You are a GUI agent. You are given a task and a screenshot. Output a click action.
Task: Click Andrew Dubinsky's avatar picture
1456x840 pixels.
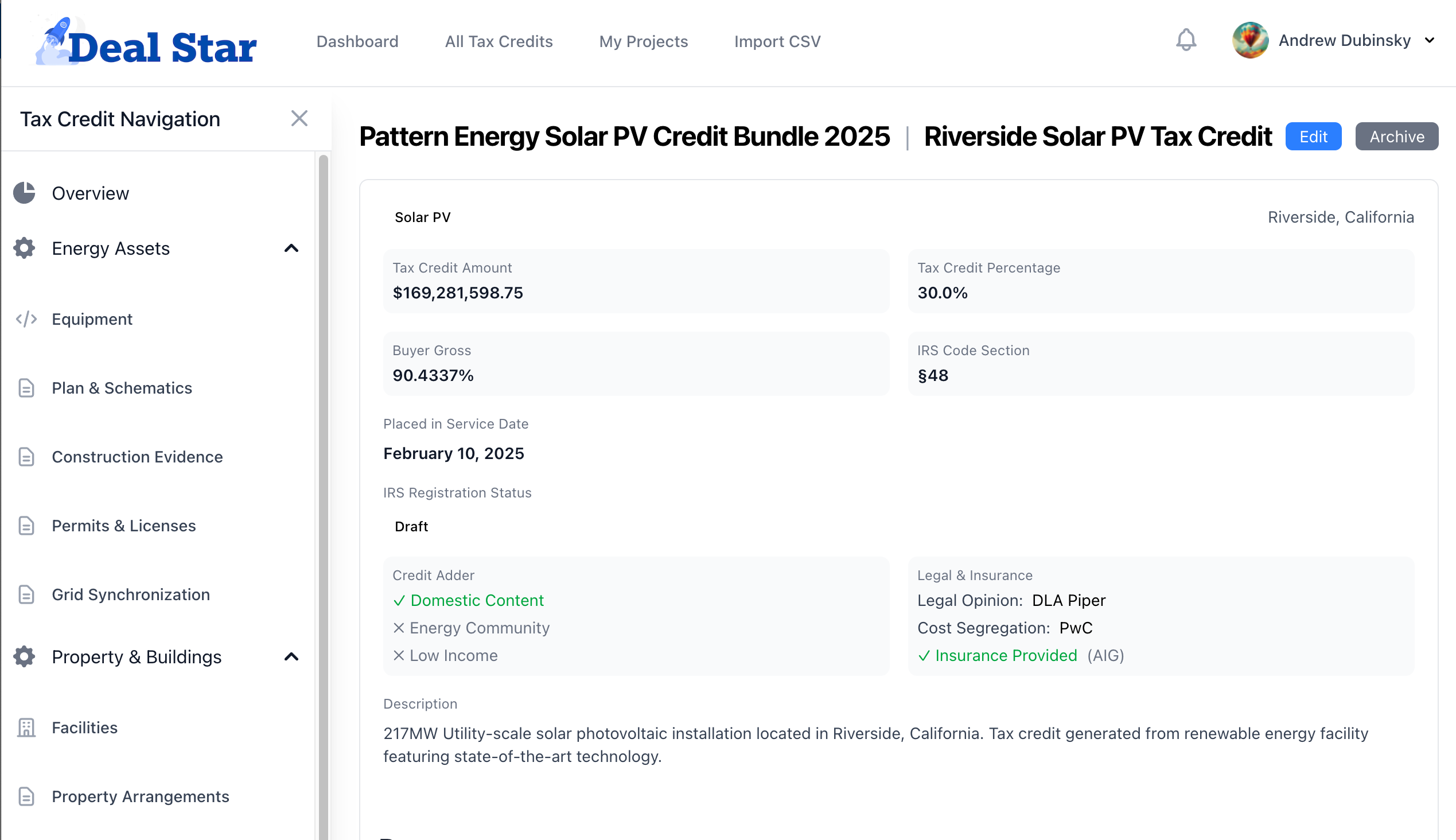[x=1249, y=40]
